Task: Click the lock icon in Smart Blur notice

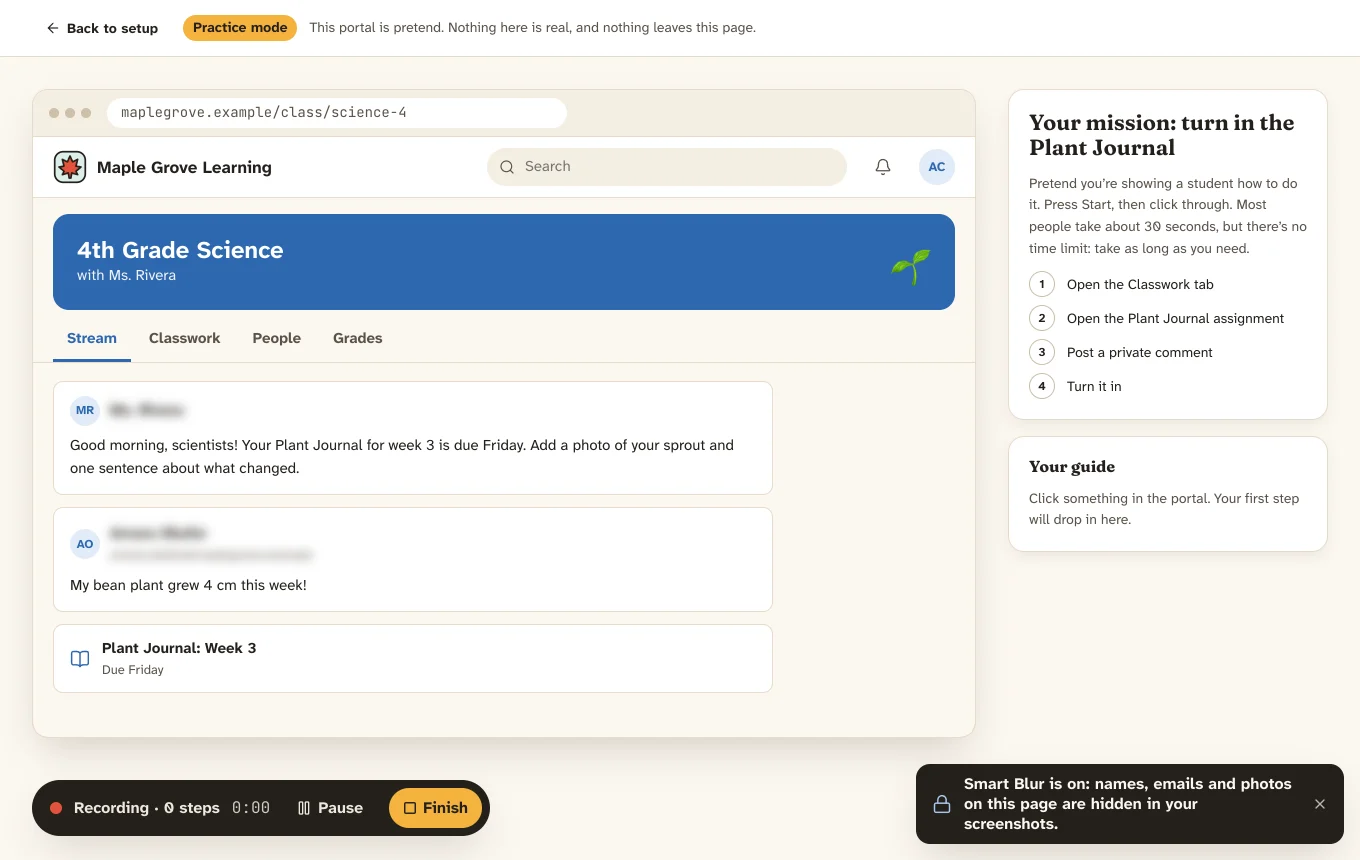Action: (x=942, y=804)
